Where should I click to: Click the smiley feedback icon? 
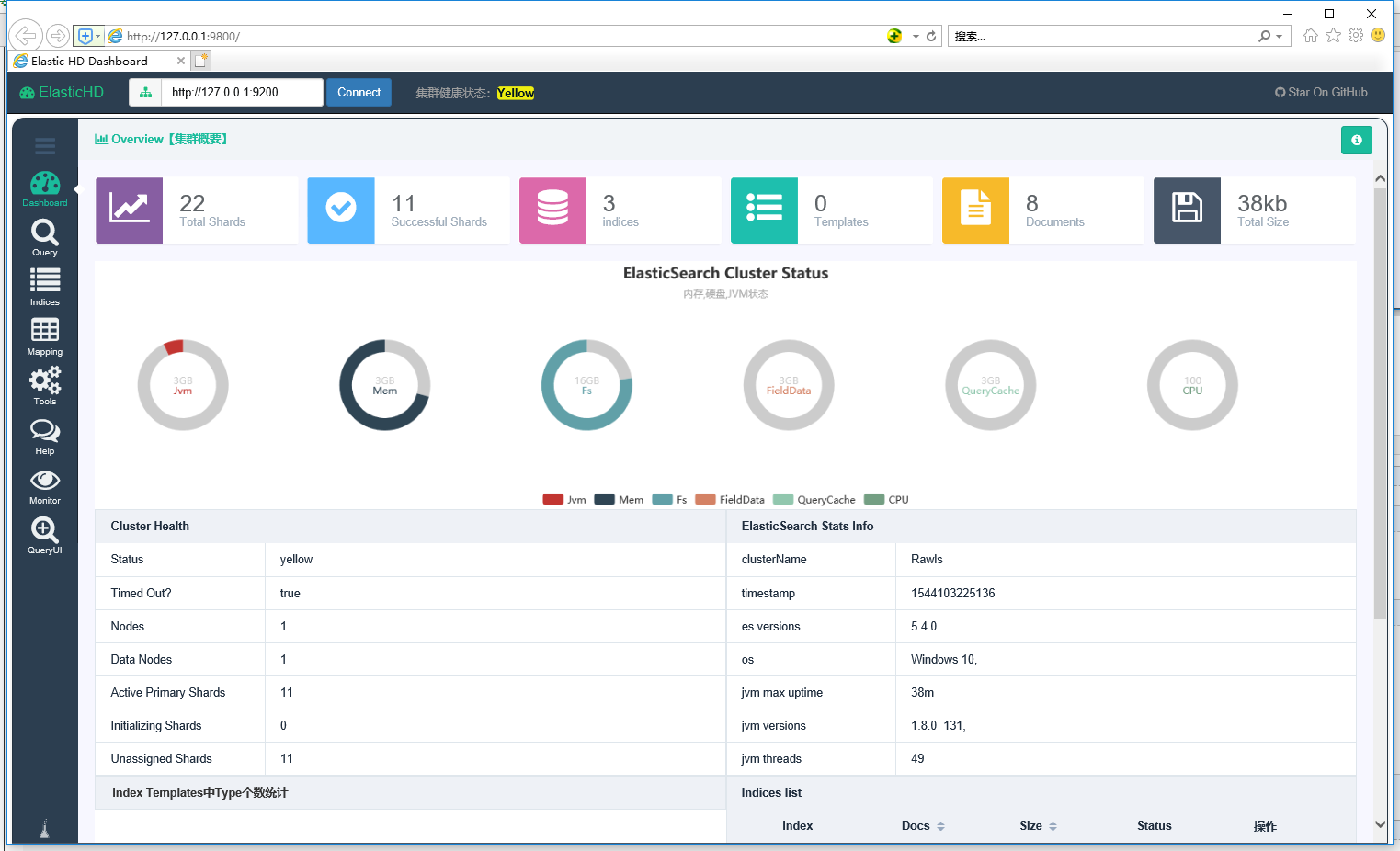point(1378,35)
